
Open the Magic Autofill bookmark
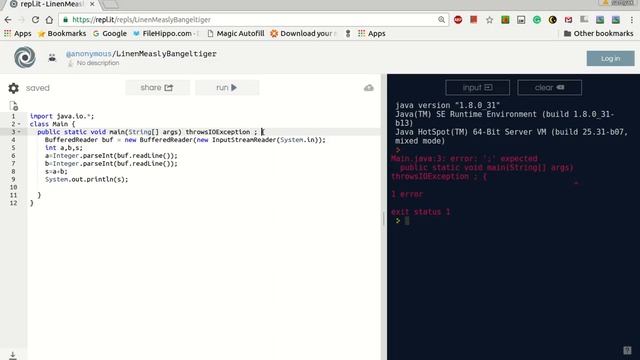tap(236, 33)
